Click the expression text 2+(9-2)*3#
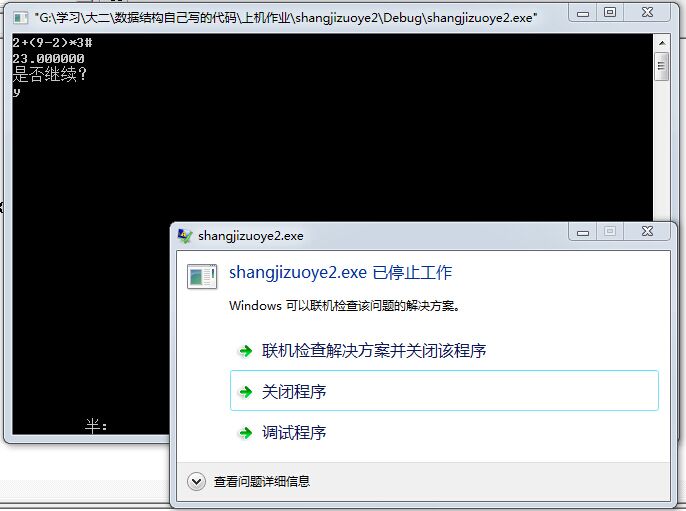The image size is (686, 511). pyautogui.click(x=52, y=42)
